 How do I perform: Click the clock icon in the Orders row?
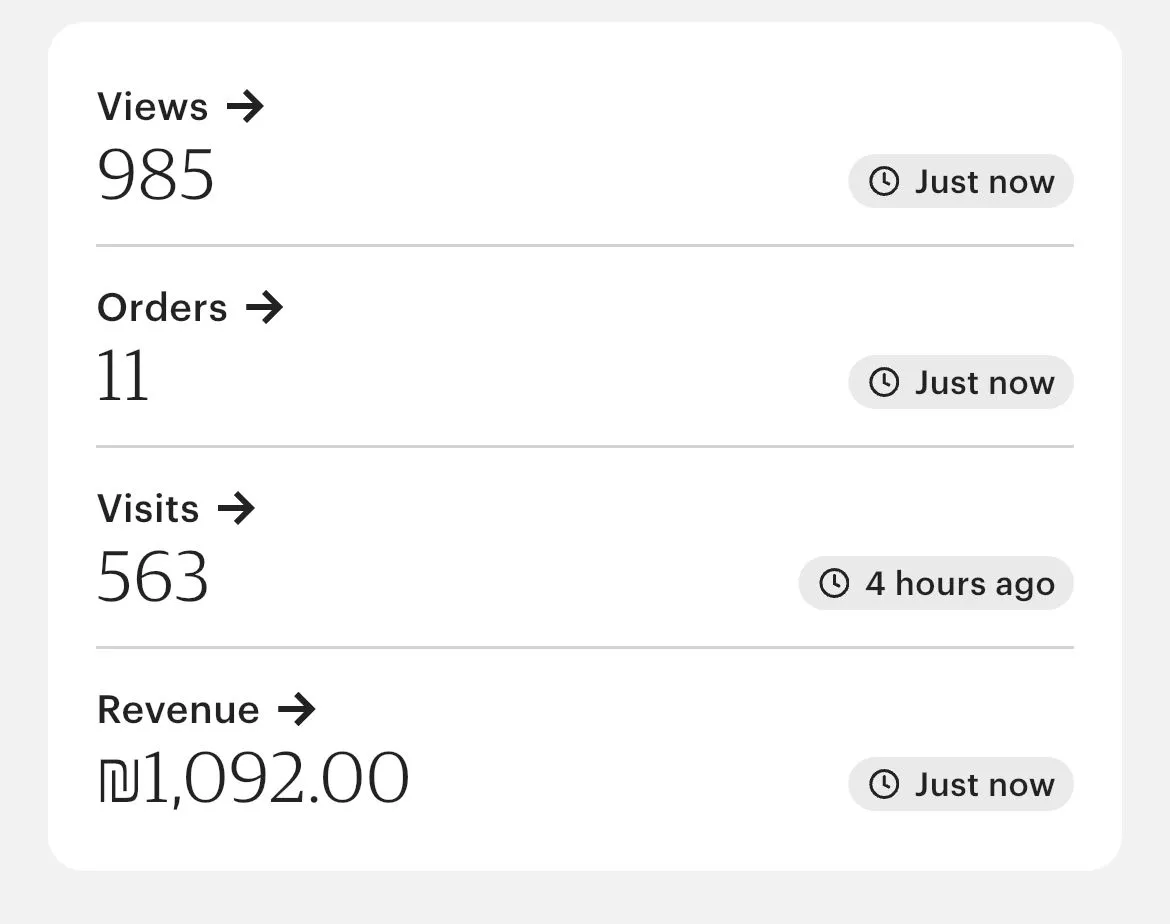[884, 382]
